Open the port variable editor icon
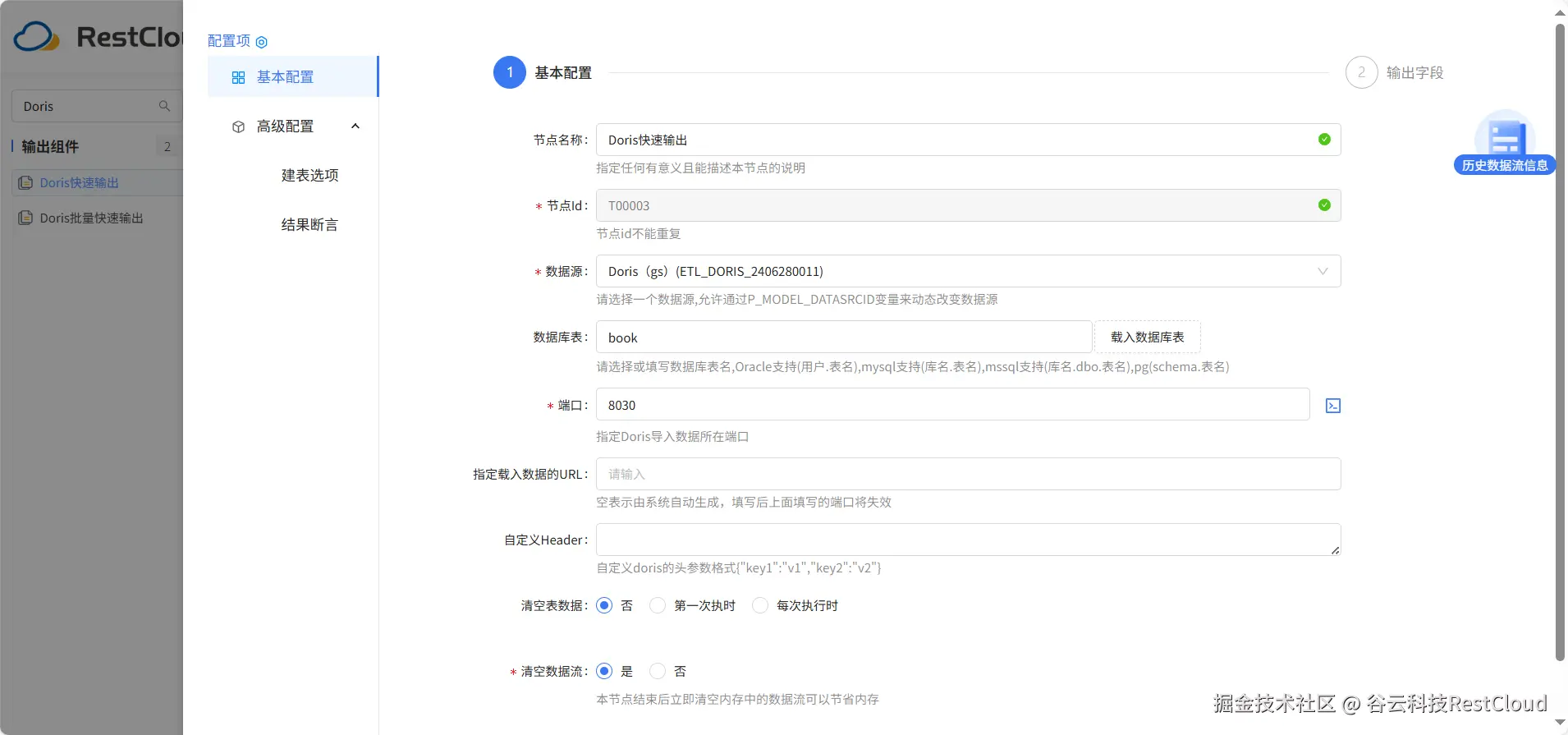1568x735 pixels. tap(1333, 406)
